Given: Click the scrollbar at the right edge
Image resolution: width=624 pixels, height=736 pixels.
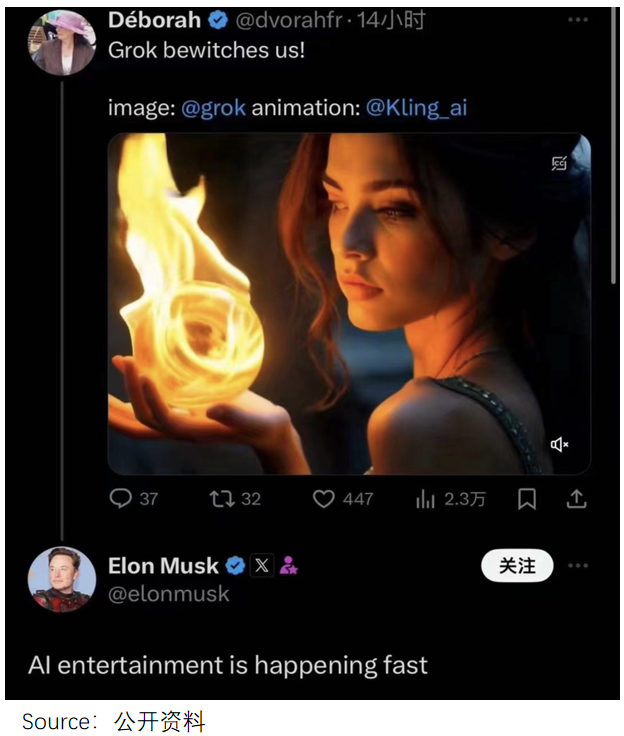Looking at the screenshot, I should (613, 150).
